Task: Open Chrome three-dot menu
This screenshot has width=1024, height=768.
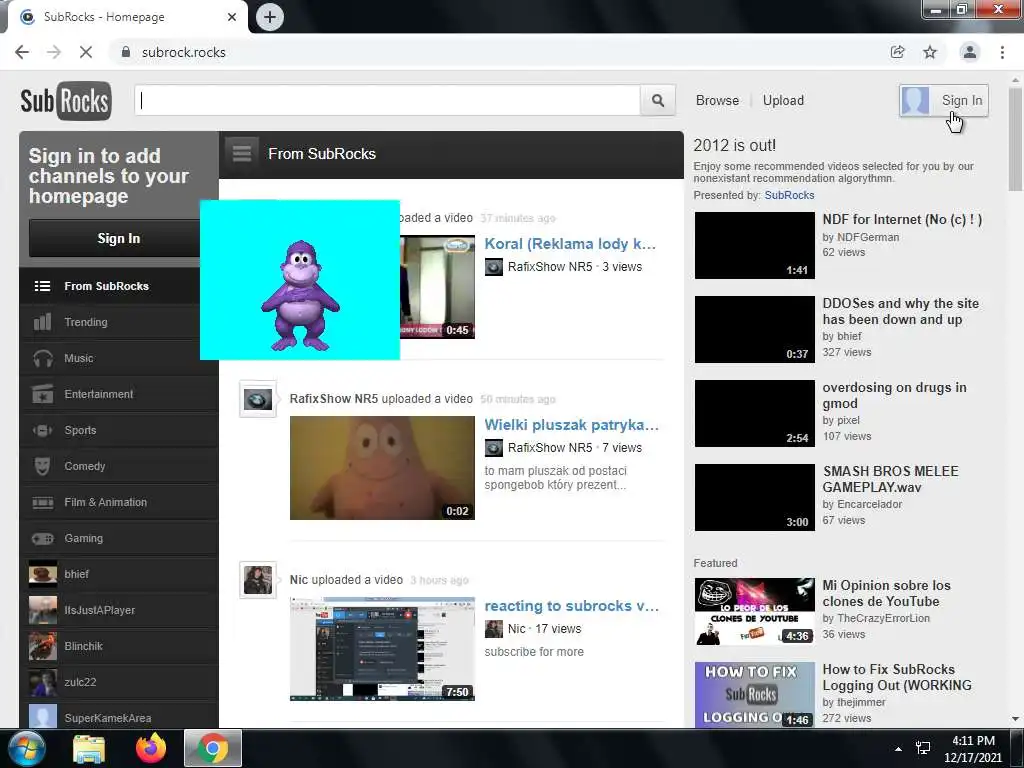Action: tap(1002, 52)
